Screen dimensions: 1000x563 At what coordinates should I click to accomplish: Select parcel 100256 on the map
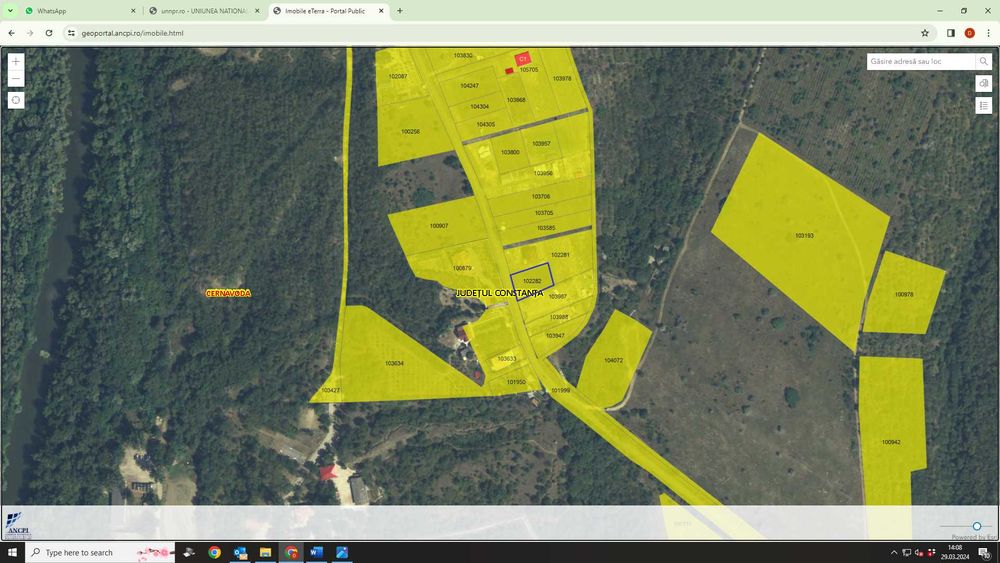coord(410,132)
